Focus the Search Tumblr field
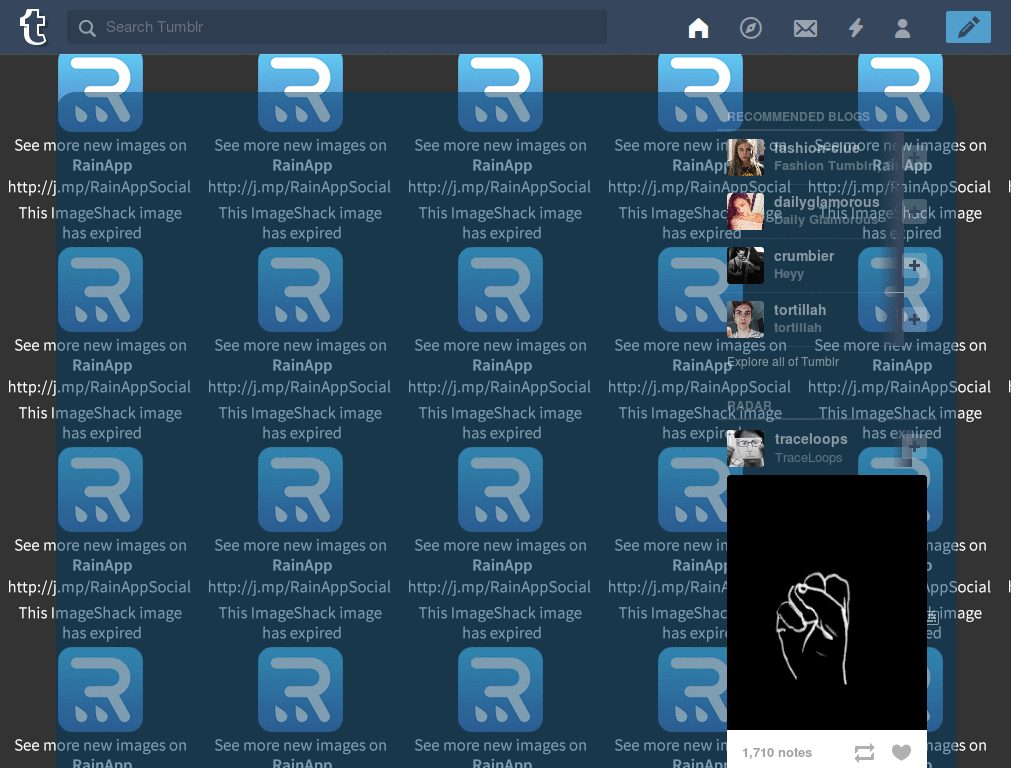1024x768 pixels. (x=336, y=27)
